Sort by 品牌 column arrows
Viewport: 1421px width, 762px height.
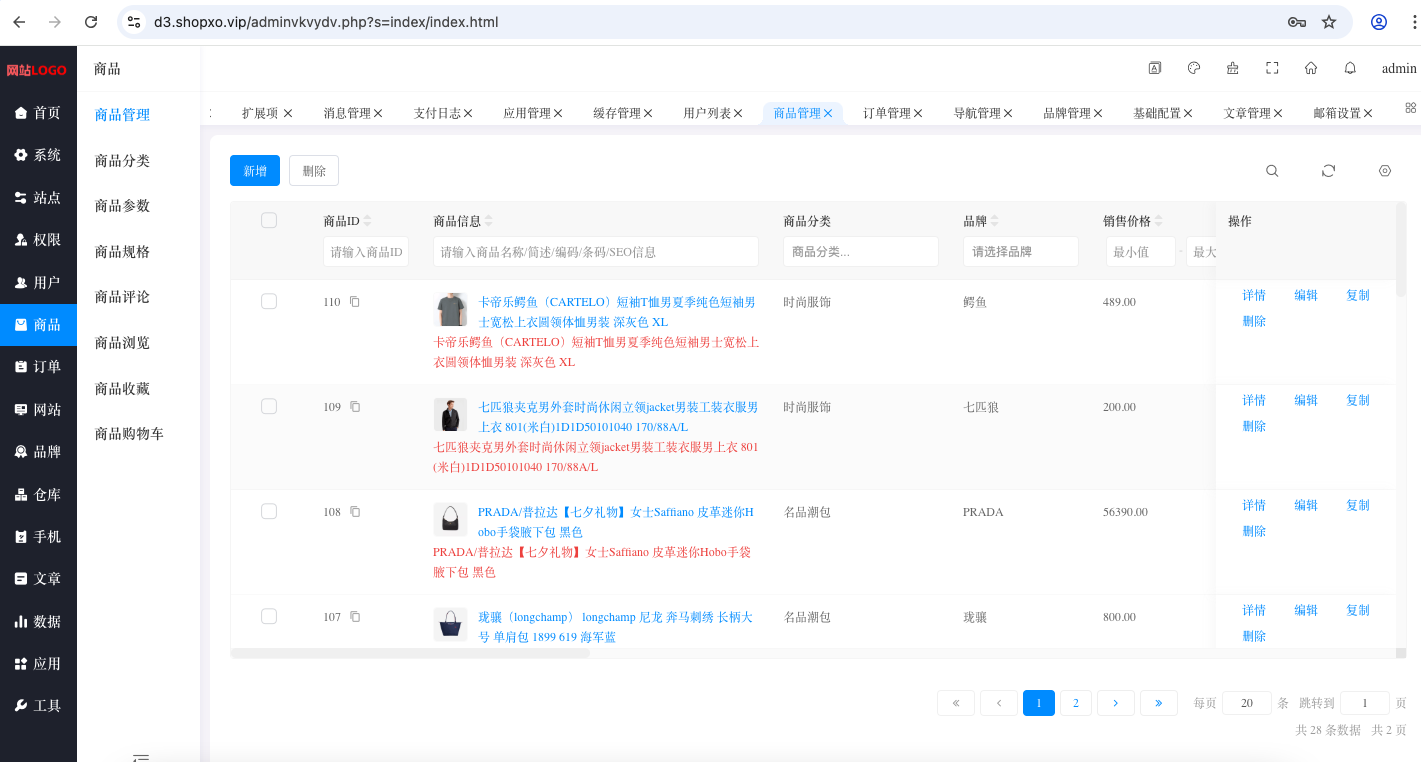tap(995, 221)
